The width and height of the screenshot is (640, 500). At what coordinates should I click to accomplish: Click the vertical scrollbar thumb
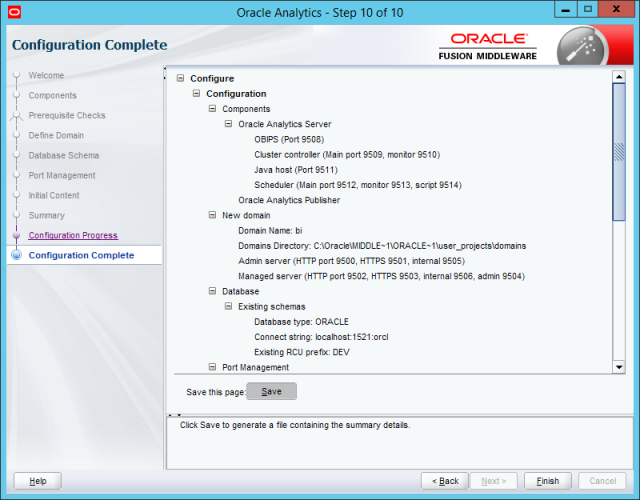619,152
